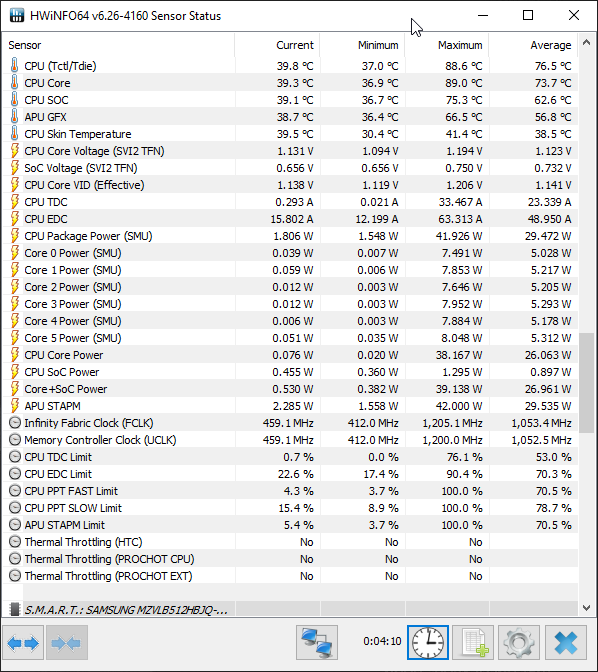Image resolution: width=598 pixels, height=672 pixels.
Task: Click drive icon of S.M.A.R.T. SAMSUNG section
Action: tap(15, 609)
